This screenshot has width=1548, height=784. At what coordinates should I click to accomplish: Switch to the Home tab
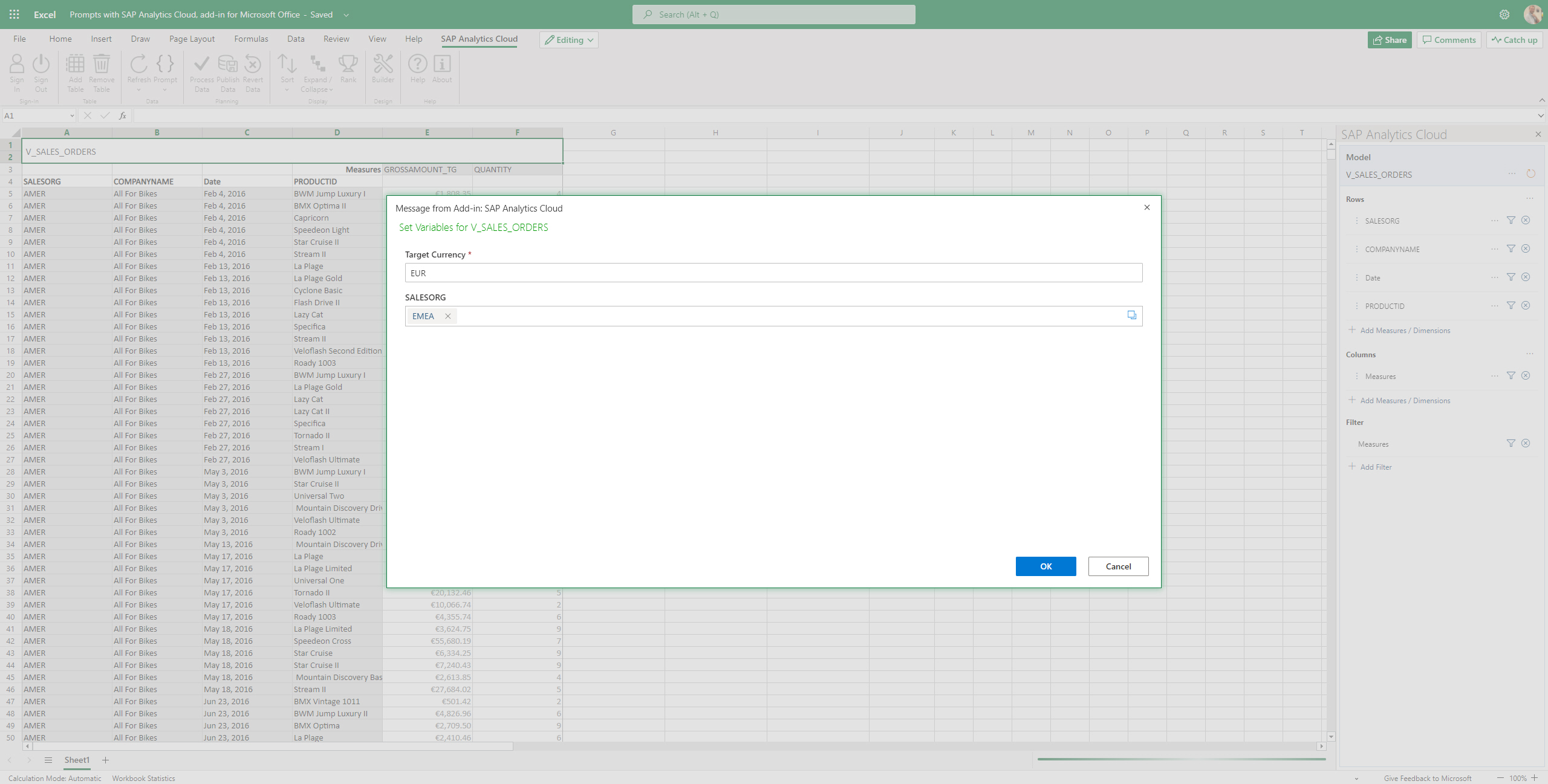pos(60,39)
